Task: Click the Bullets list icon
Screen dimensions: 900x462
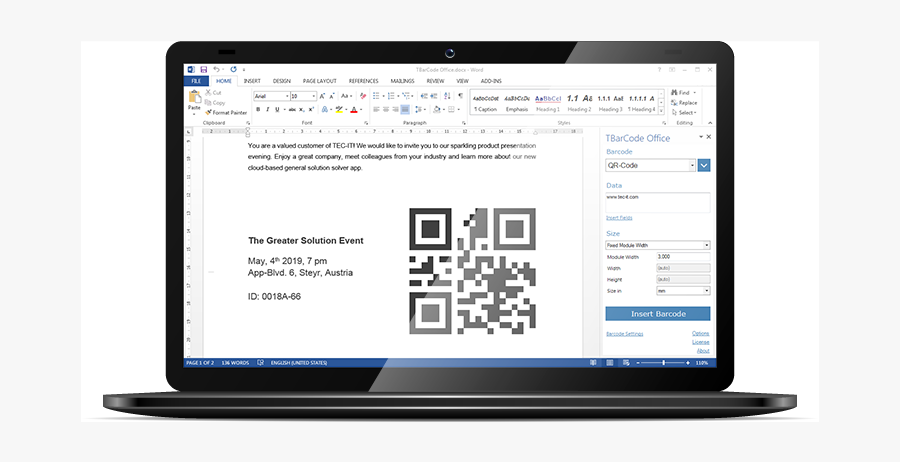Action: (x=376, y=96)
